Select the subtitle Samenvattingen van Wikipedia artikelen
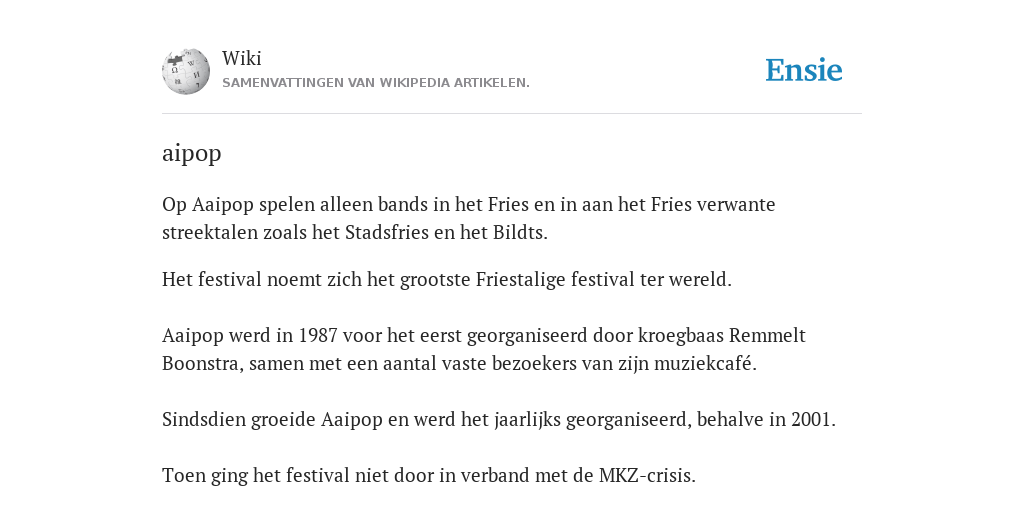The height and width of the screenshot is (512, 1024). tap(376, 83)
